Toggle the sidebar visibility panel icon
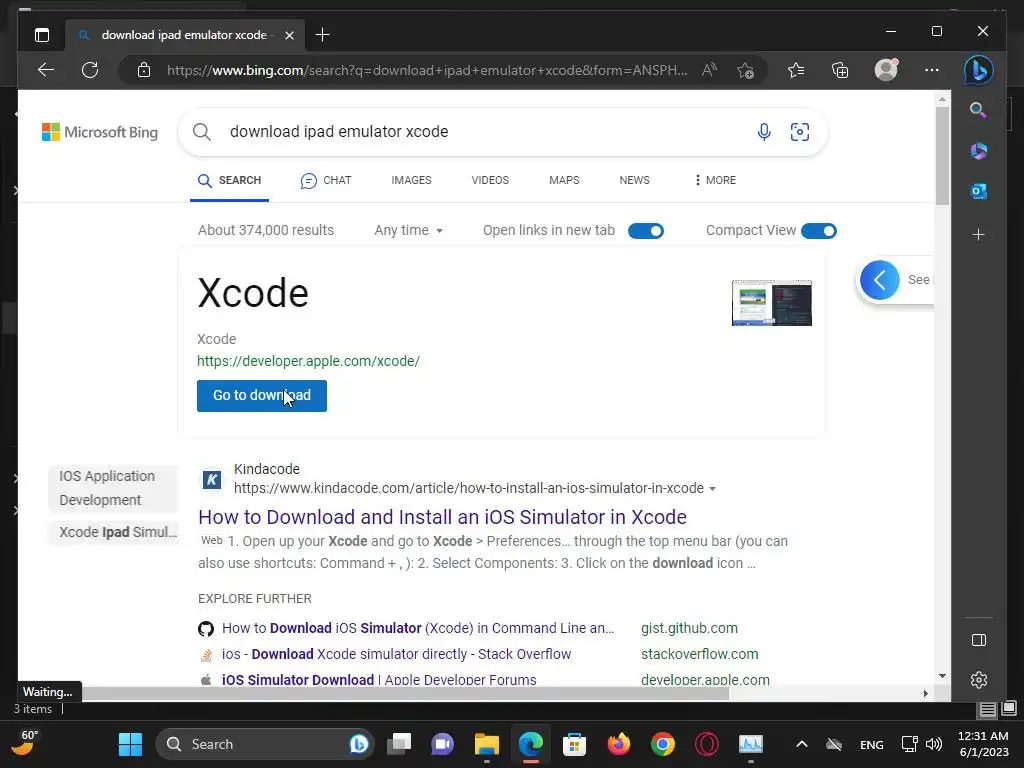Screen dimensions: 1024x768 click(x=978, y=640)
